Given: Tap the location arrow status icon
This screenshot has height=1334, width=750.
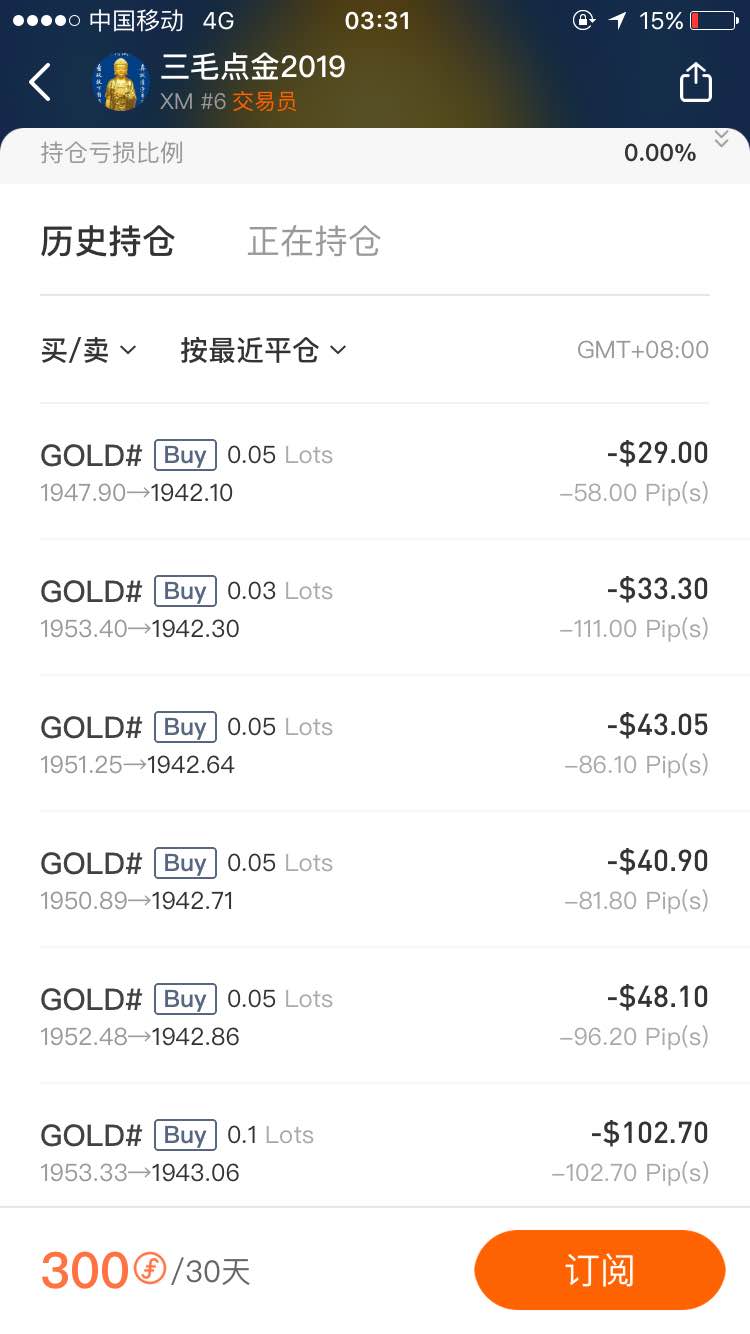Looking at the screenshot, I should pyautogui.click(x=618, y=20).
